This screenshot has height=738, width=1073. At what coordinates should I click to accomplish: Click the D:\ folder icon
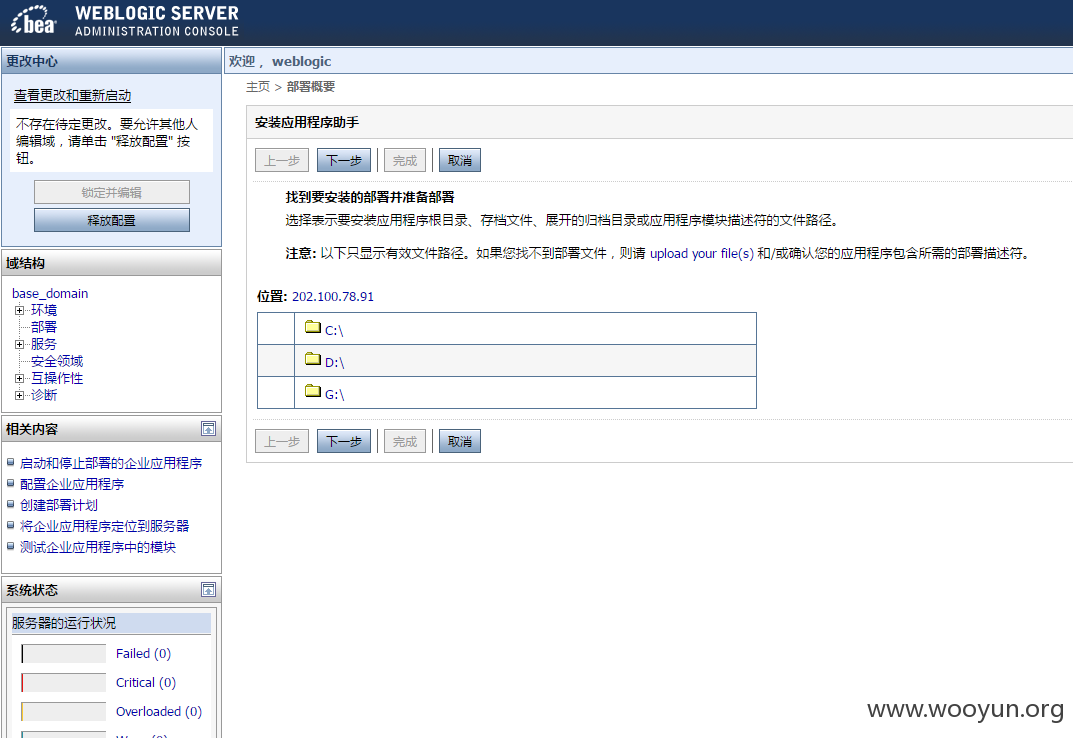313,359
